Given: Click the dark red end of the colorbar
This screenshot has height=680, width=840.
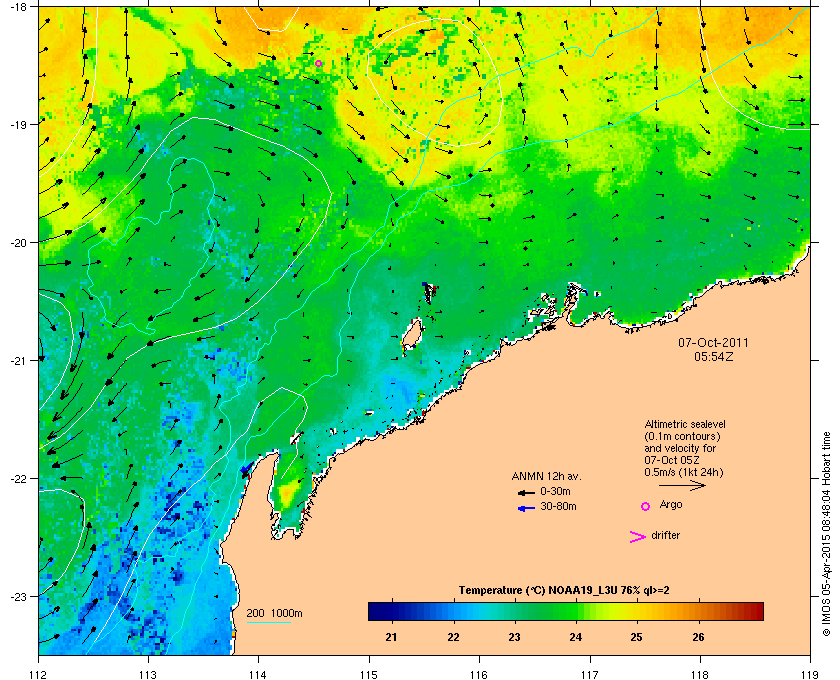Looking at the screenshot, I should coord(757,611).
